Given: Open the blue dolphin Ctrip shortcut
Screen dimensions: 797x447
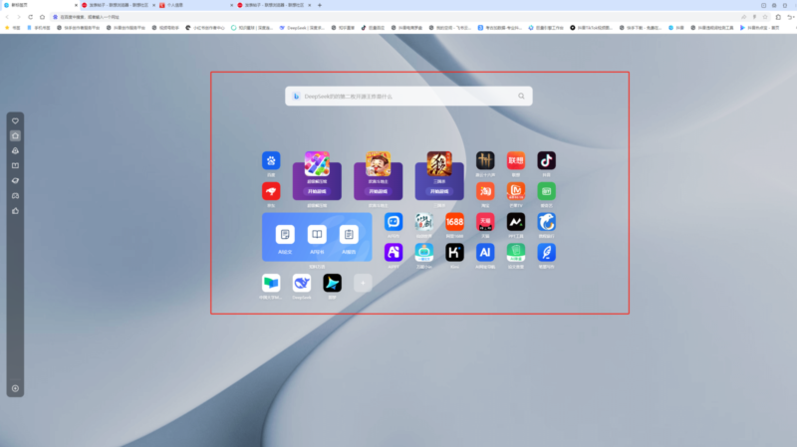Looking at the screenshot, I should pyautogui.click(x=546, y=222).
